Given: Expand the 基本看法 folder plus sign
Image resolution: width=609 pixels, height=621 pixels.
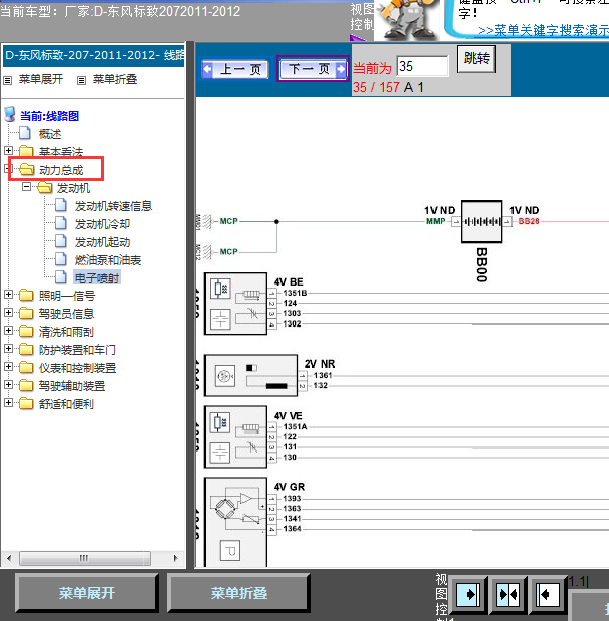Looking at the screenshot, I should 8,150.
